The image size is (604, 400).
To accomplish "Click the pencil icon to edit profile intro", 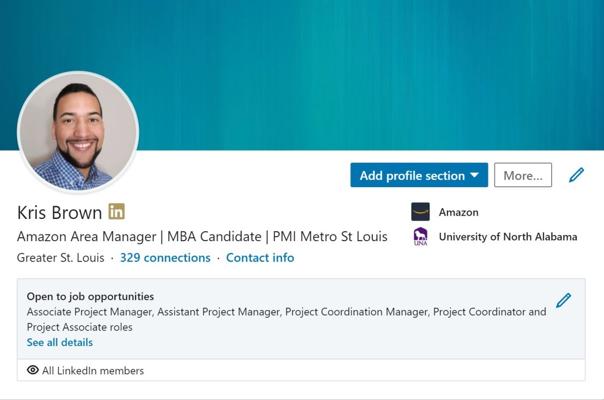I will tap(576, 175).
